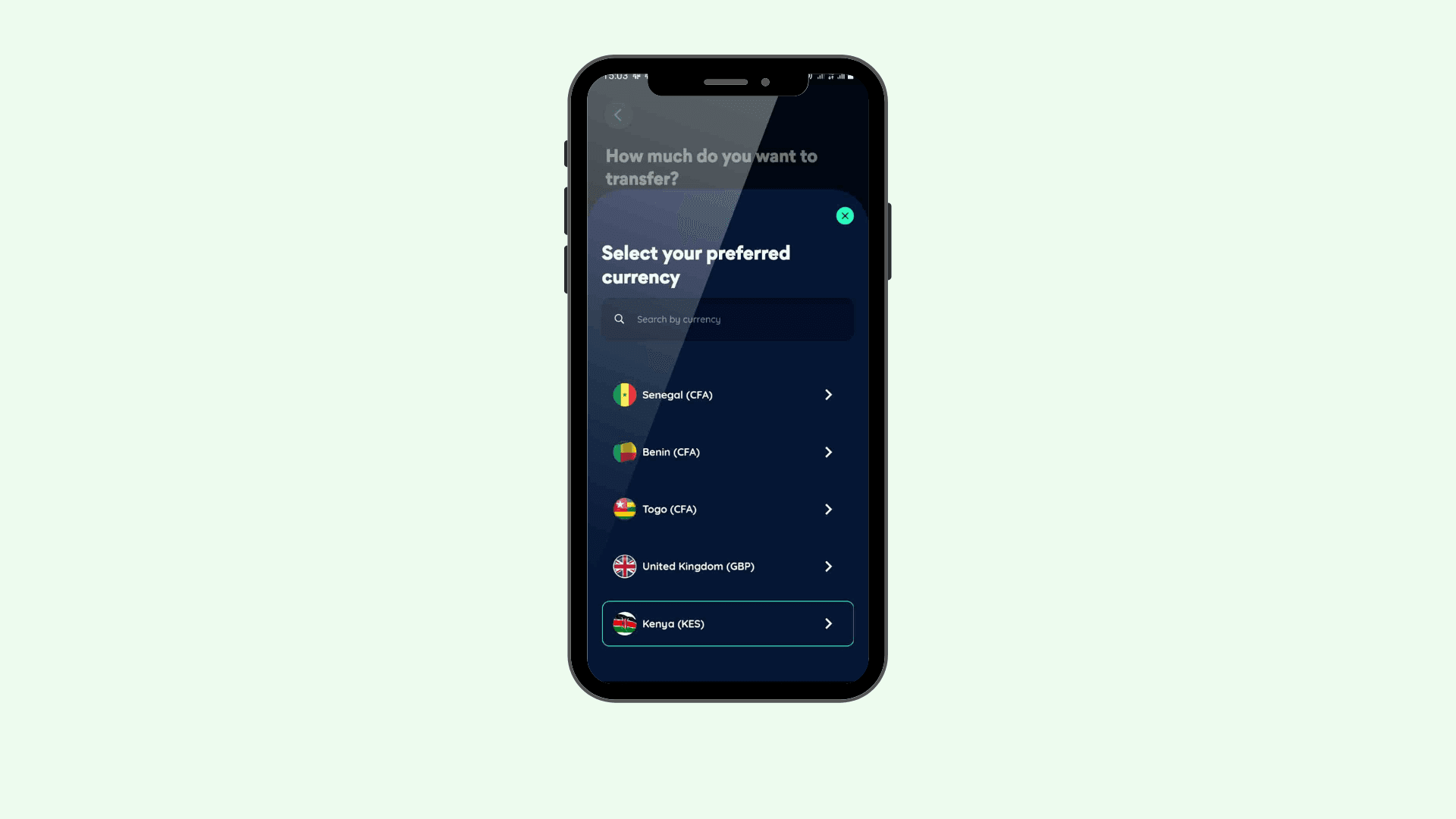Type currency name in search bar

coord(728,318)
